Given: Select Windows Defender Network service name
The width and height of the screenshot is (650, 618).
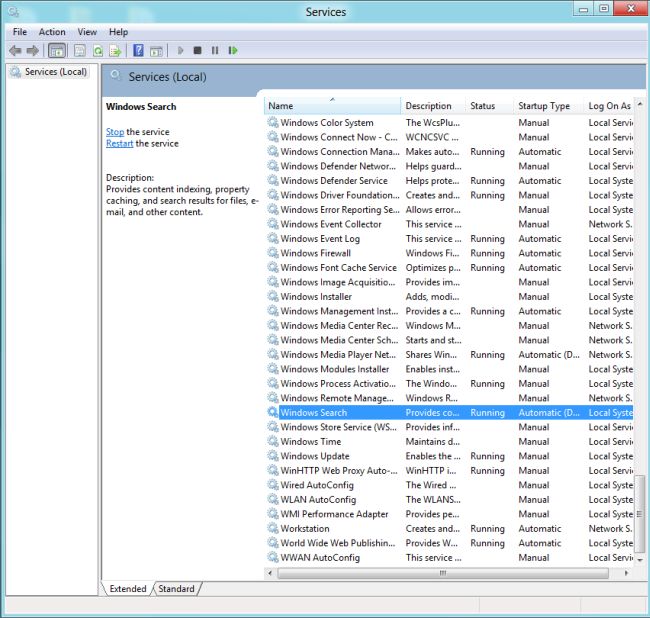Looking at the screenshot, I should click(337, 166).
